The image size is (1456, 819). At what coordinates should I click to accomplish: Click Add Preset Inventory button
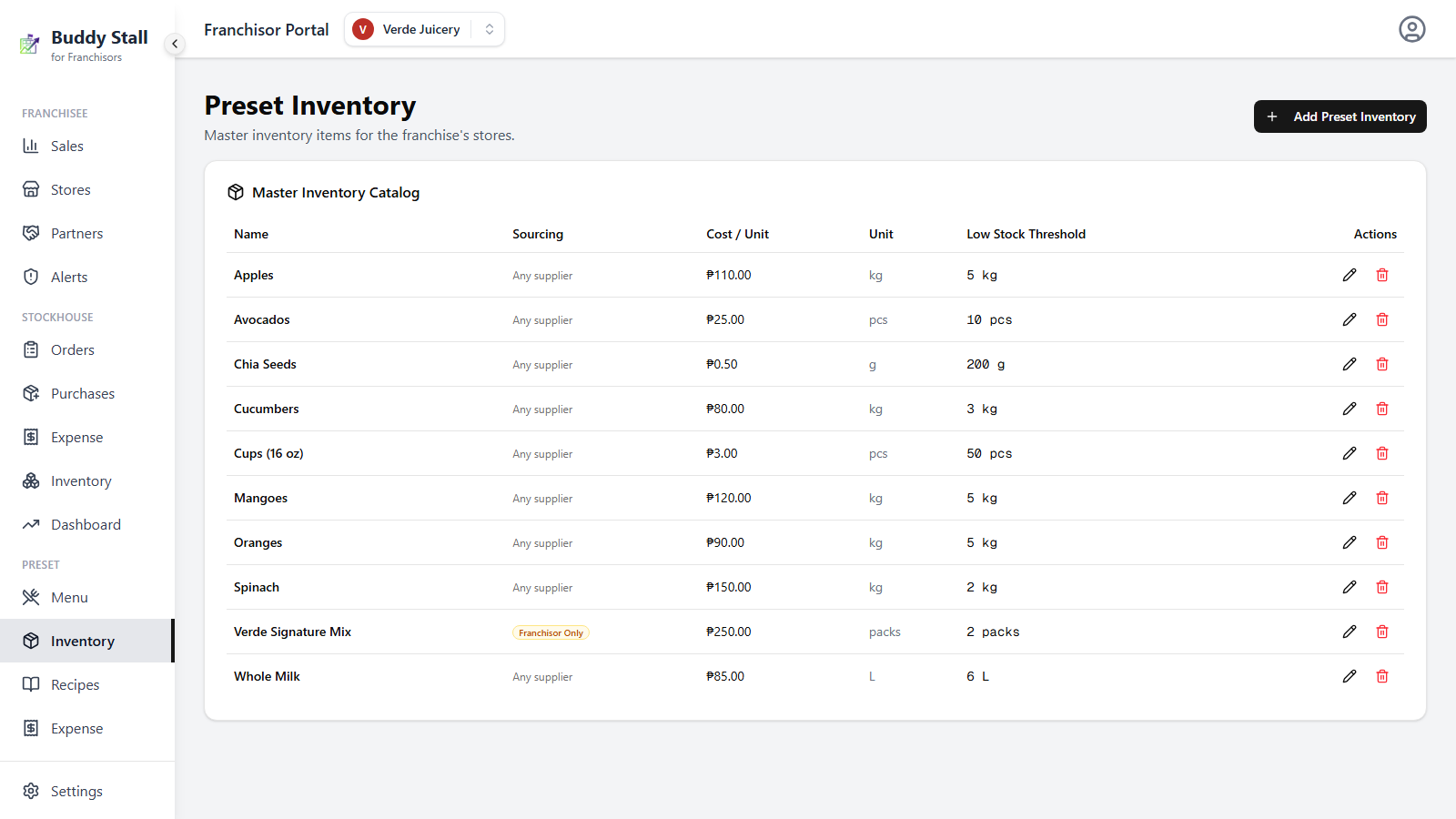[1340, 116]
